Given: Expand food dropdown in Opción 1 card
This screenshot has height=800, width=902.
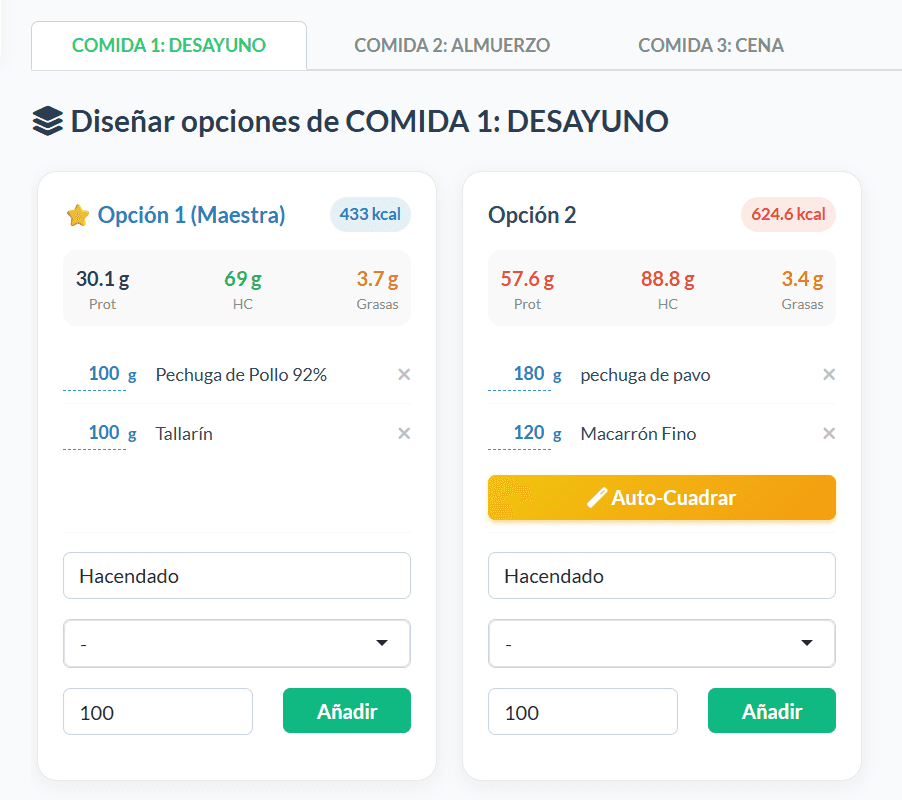Looking at the screenshot, I should tap(237, 644).
